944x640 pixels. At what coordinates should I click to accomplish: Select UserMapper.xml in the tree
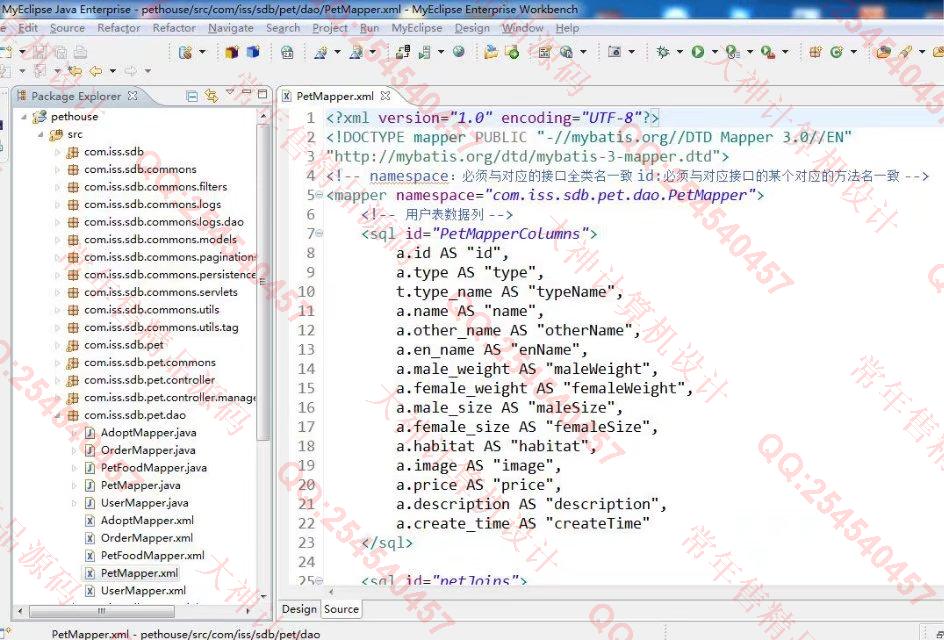143,590
